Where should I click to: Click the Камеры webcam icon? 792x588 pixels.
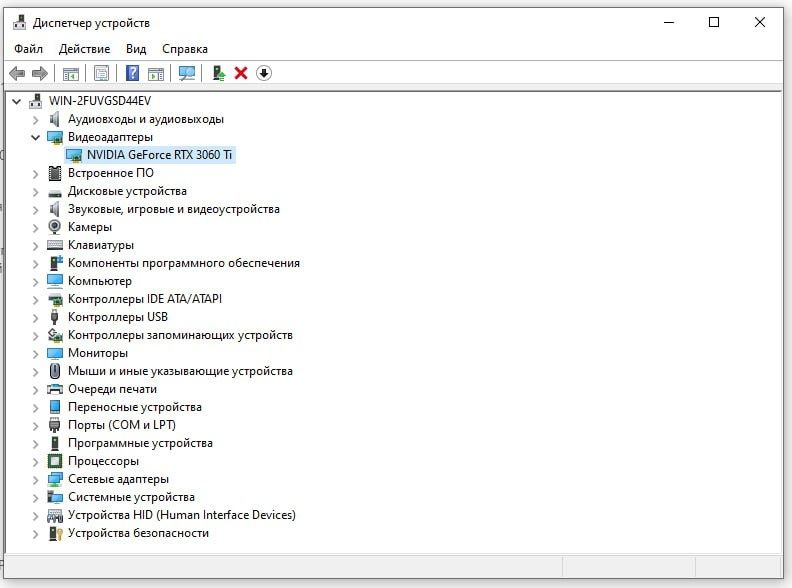click(x=55, y=227)
